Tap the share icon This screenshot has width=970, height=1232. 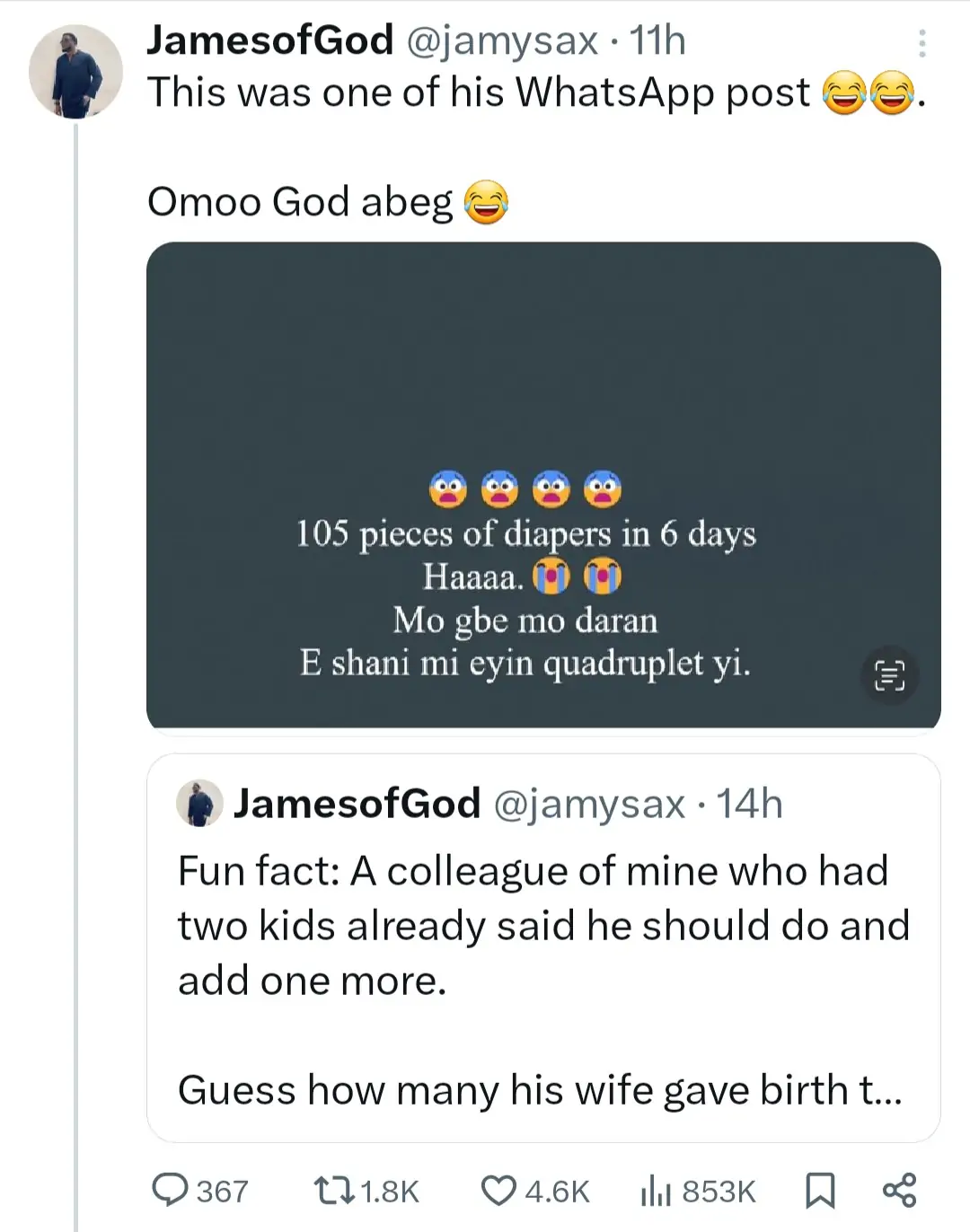(899, 1190)
